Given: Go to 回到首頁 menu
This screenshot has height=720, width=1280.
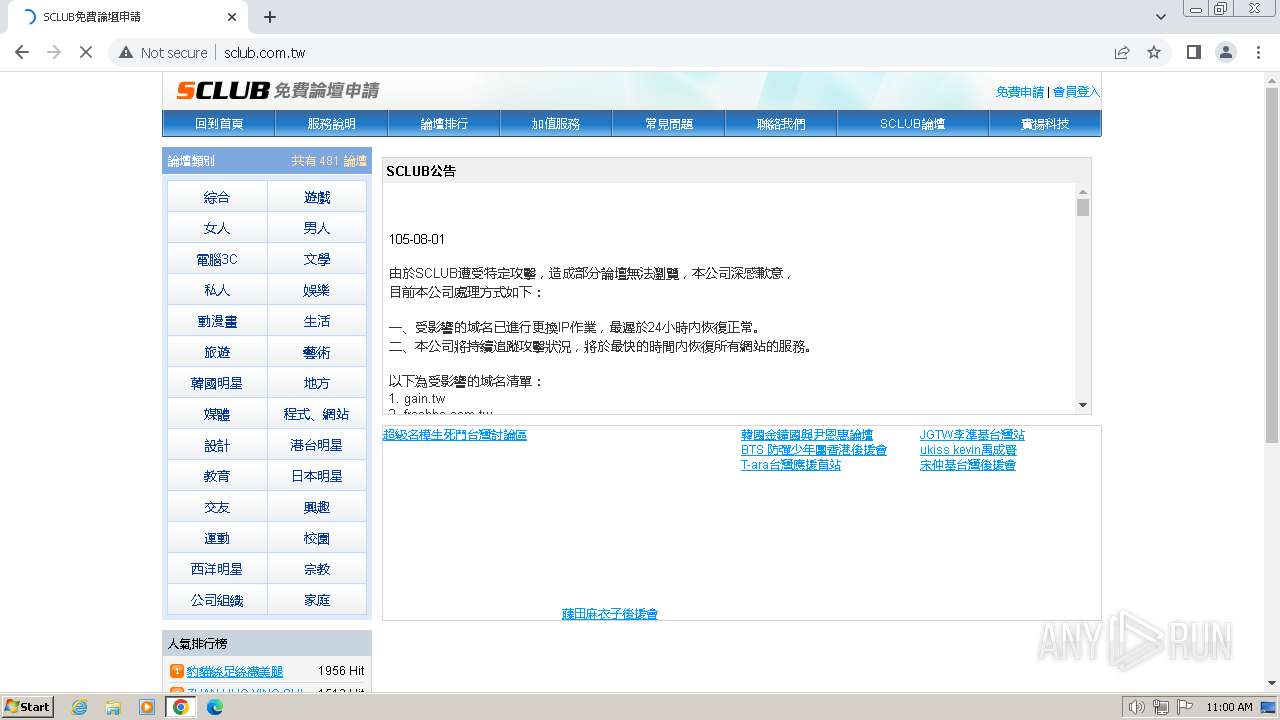Looking at the screenshot, I should click(x=219, y=124).
